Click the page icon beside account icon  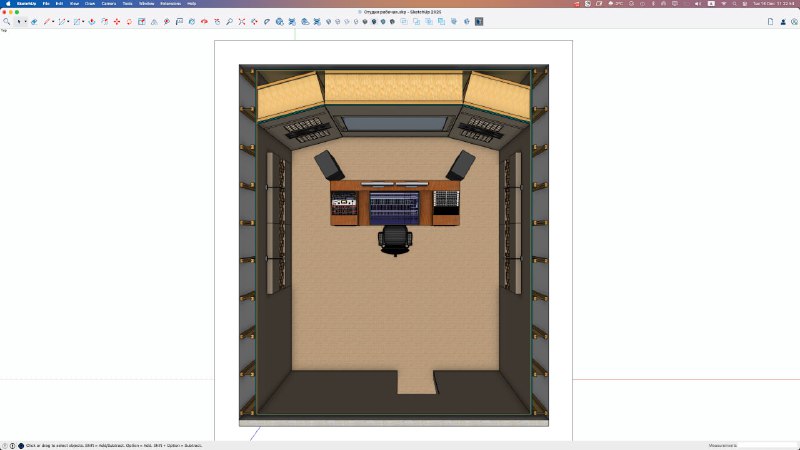pos(770,22)
